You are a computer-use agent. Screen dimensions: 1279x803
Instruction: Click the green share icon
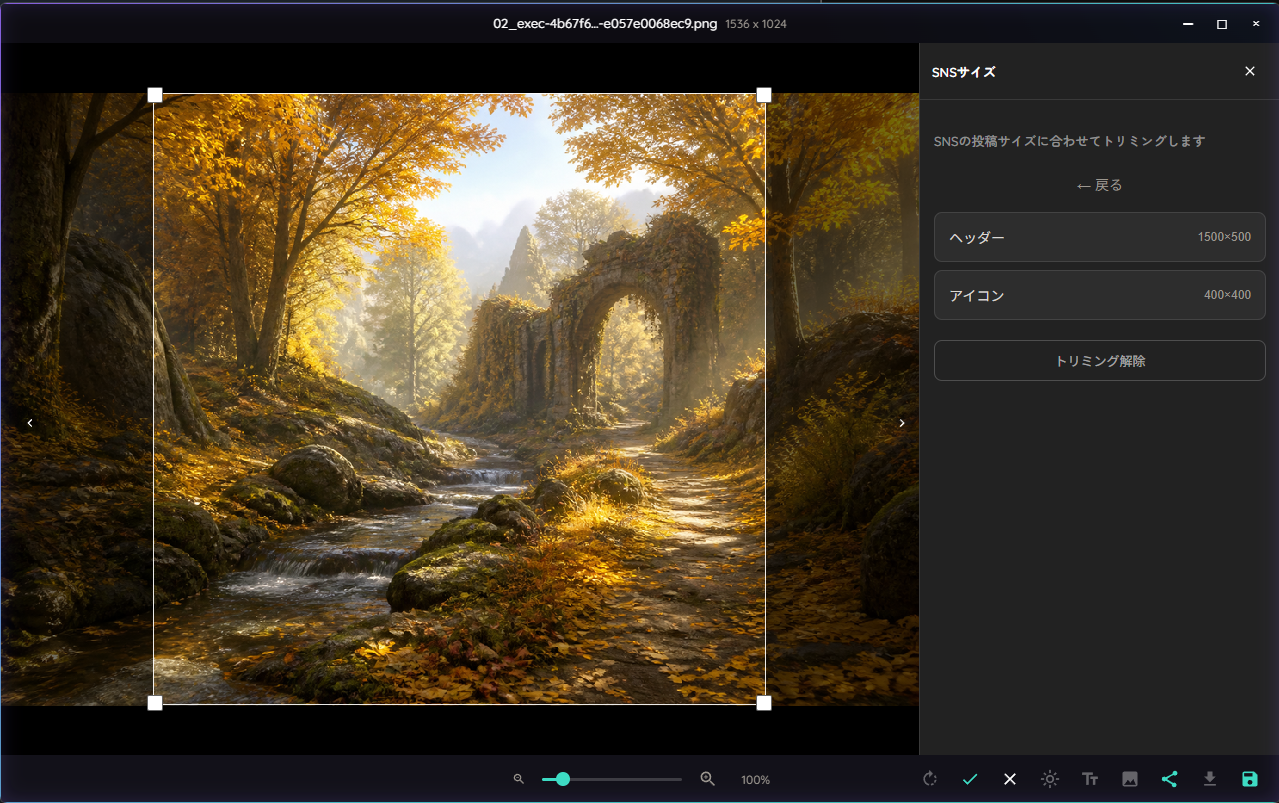1170,779
